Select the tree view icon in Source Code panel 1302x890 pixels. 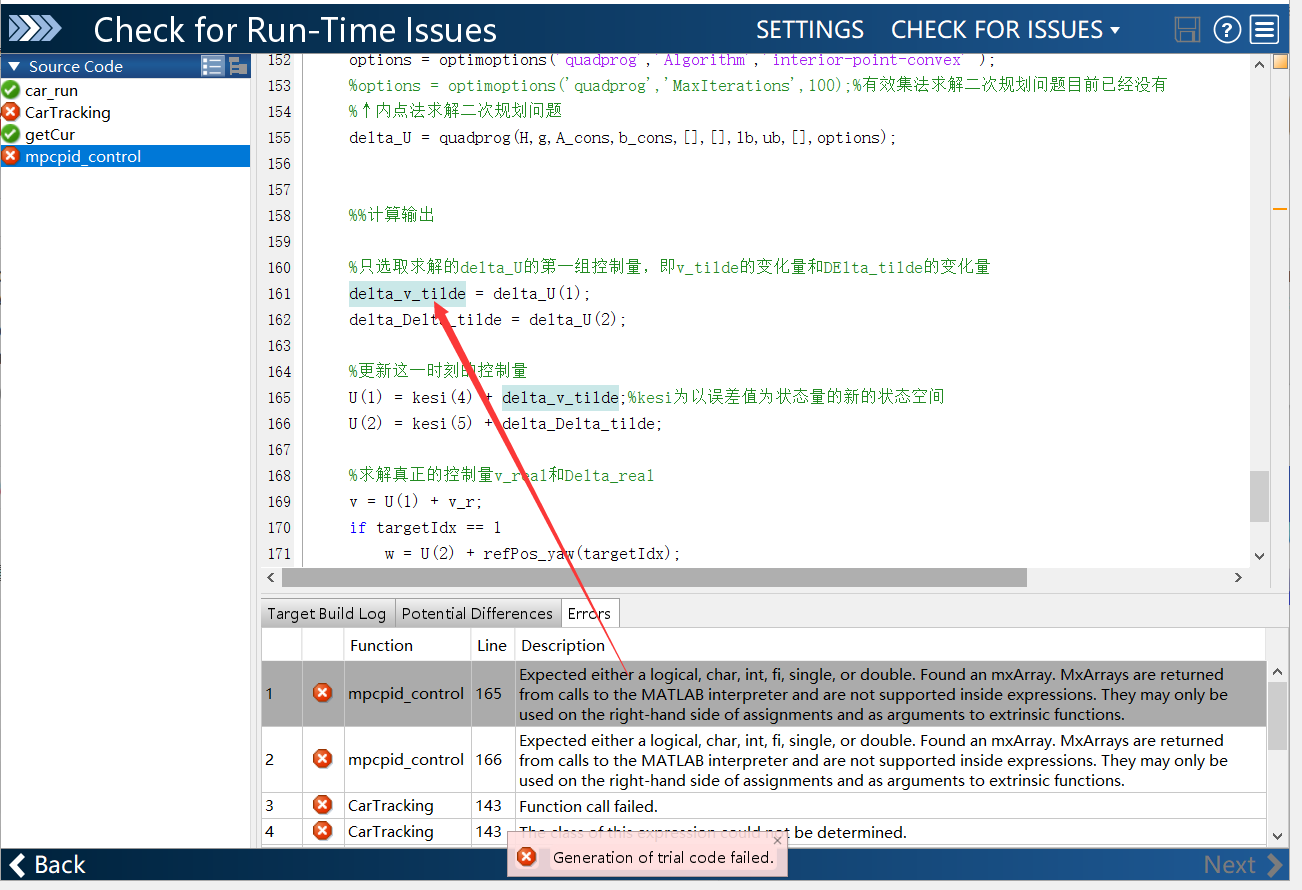tap(238, 65)
